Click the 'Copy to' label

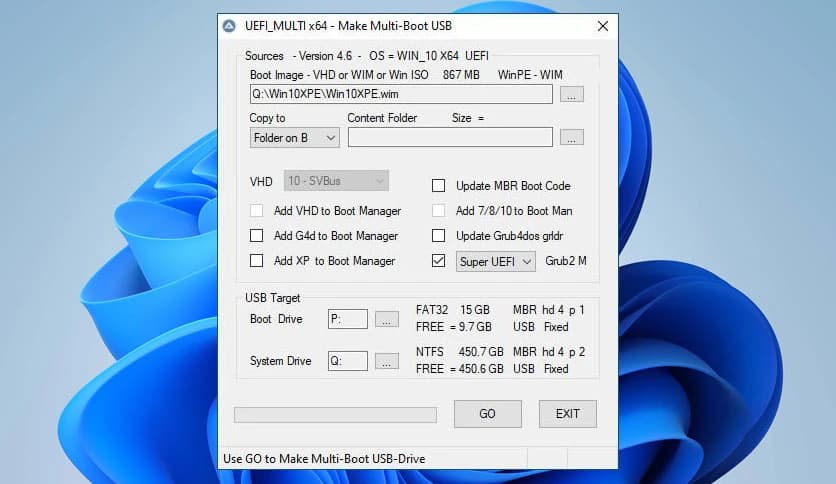(x=267, y=118)
